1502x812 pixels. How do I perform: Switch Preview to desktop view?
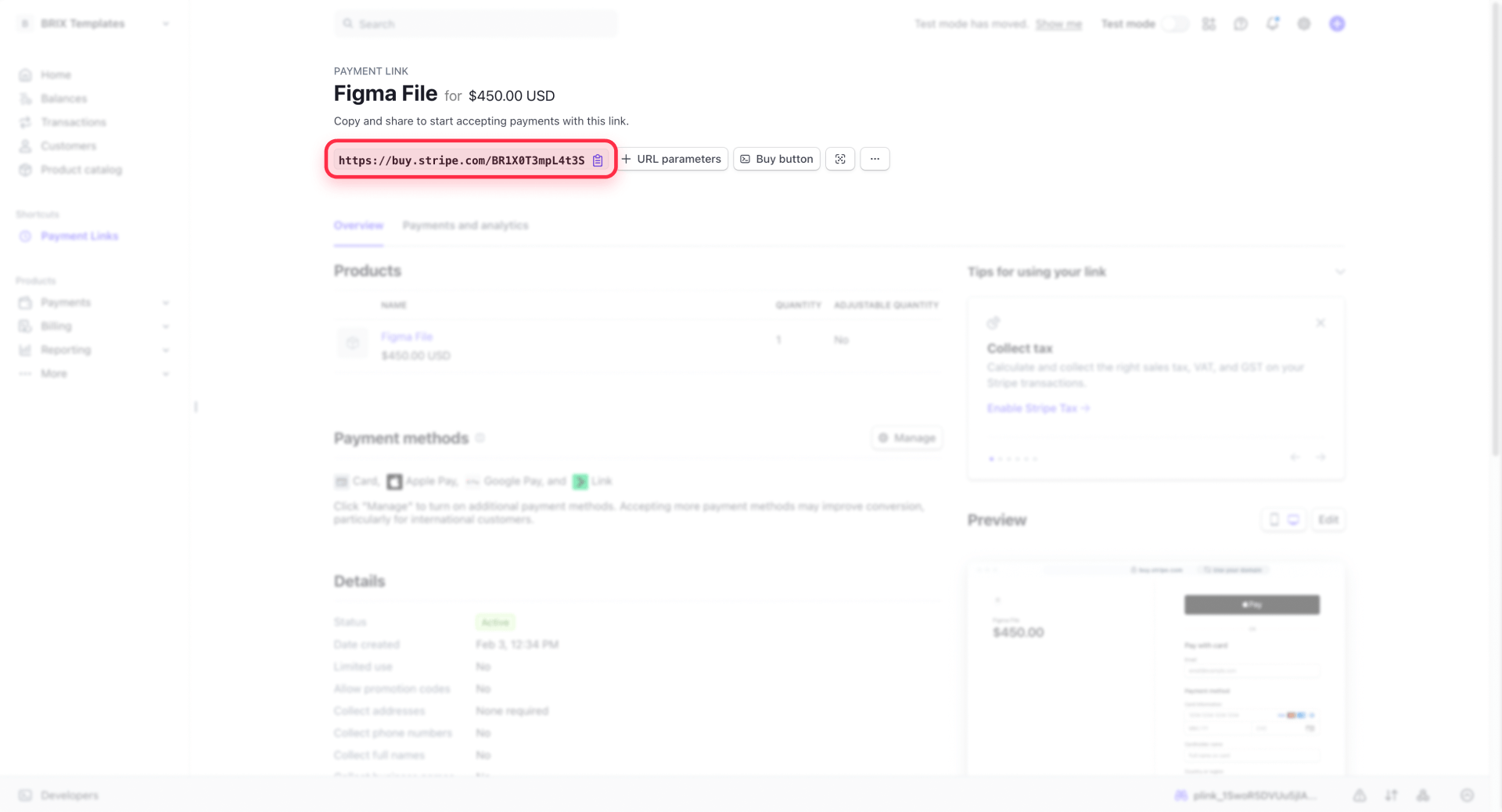tap(1294, 520)
